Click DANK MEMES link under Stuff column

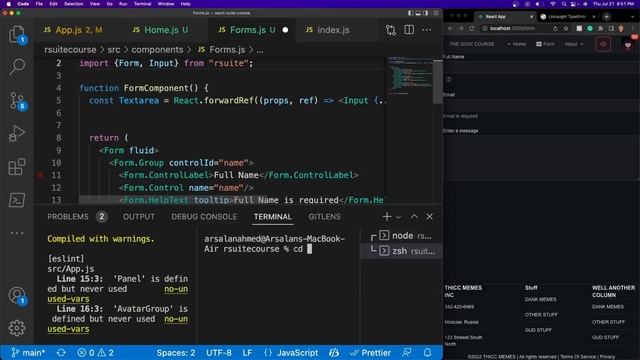pyautogui.click(x=540, y=299)
